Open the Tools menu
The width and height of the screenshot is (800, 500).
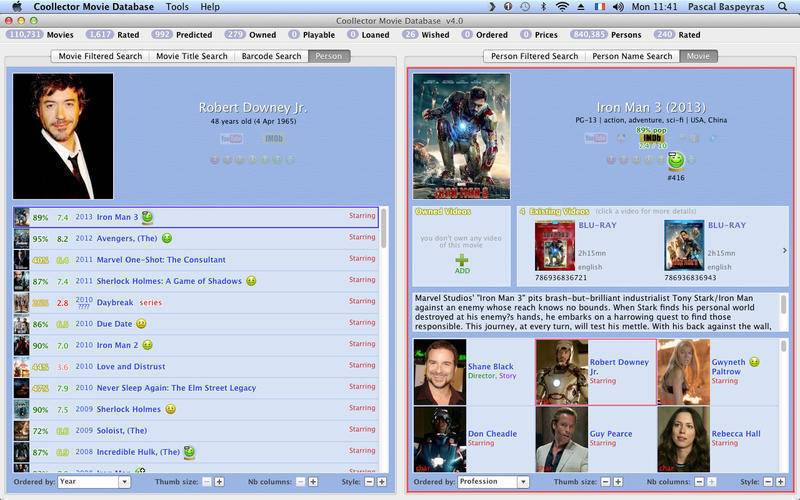[x=177, y=7]
